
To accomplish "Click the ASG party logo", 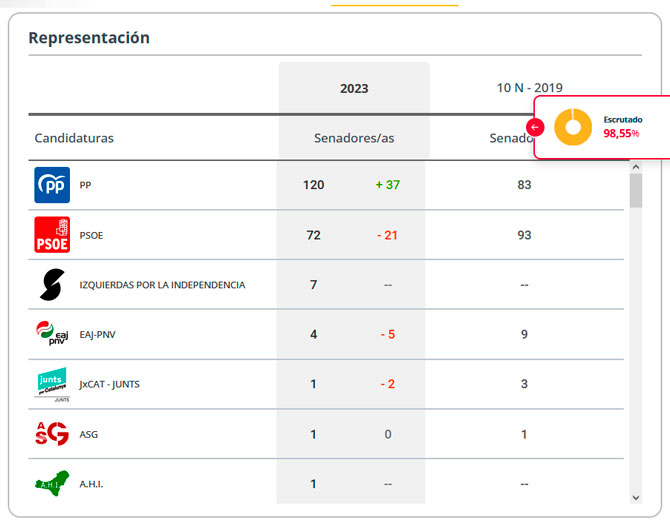I will click(x=52, y=434).
